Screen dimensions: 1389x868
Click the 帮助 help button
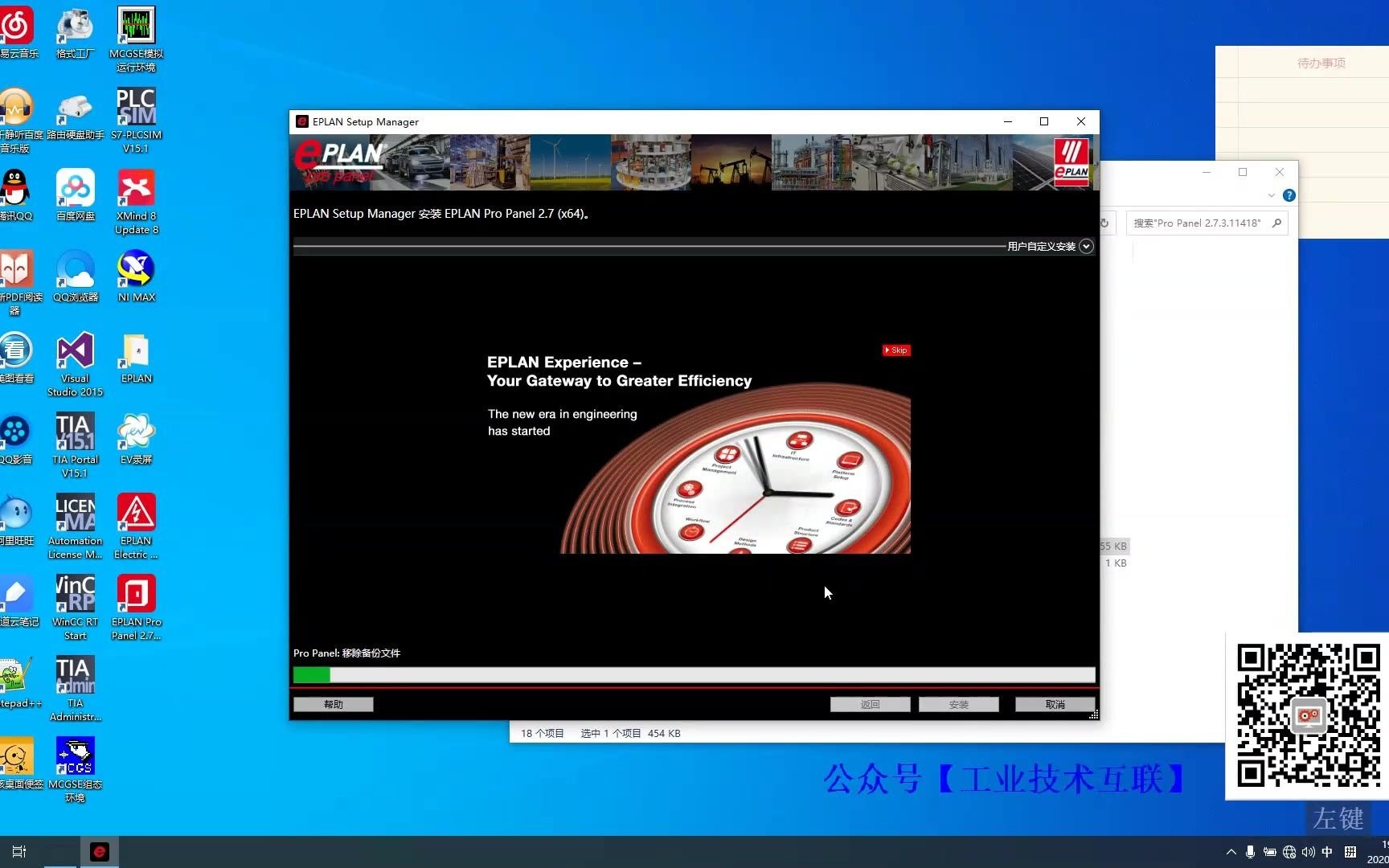pos(333,704)
